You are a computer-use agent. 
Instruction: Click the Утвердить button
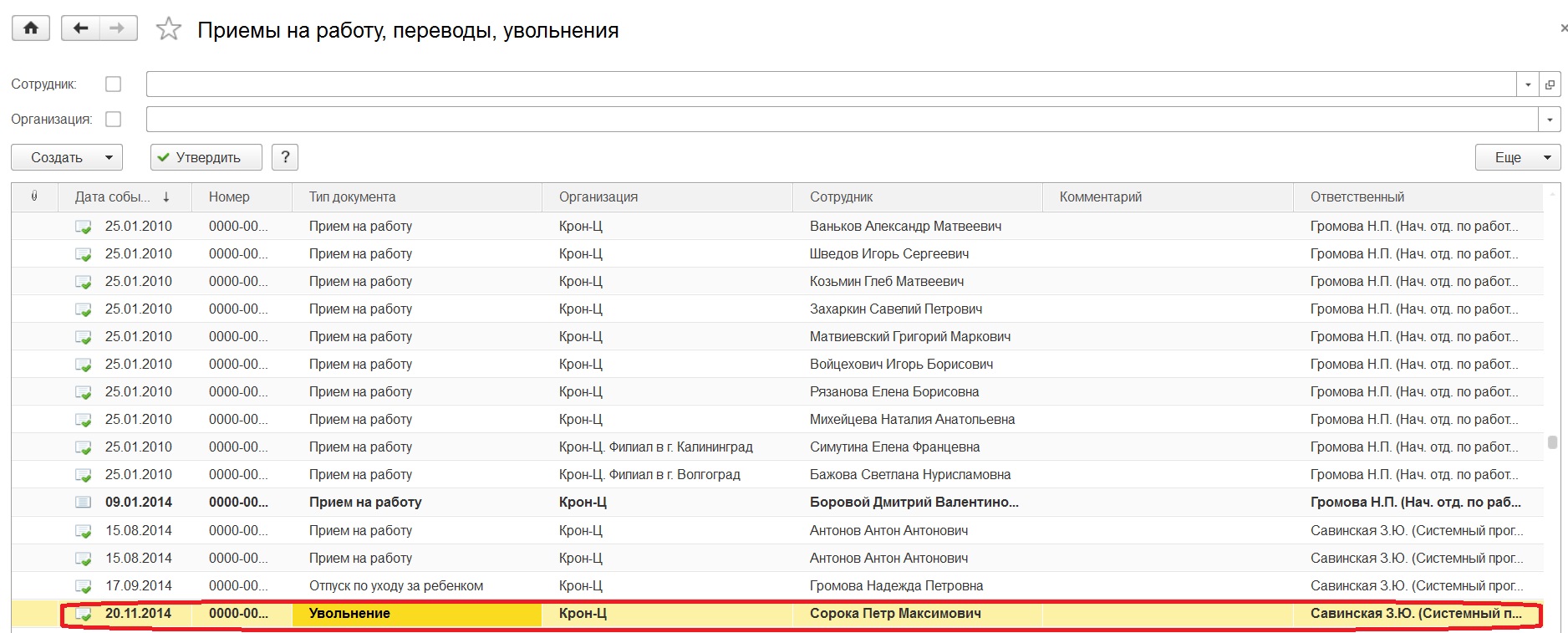click(206, 157)
